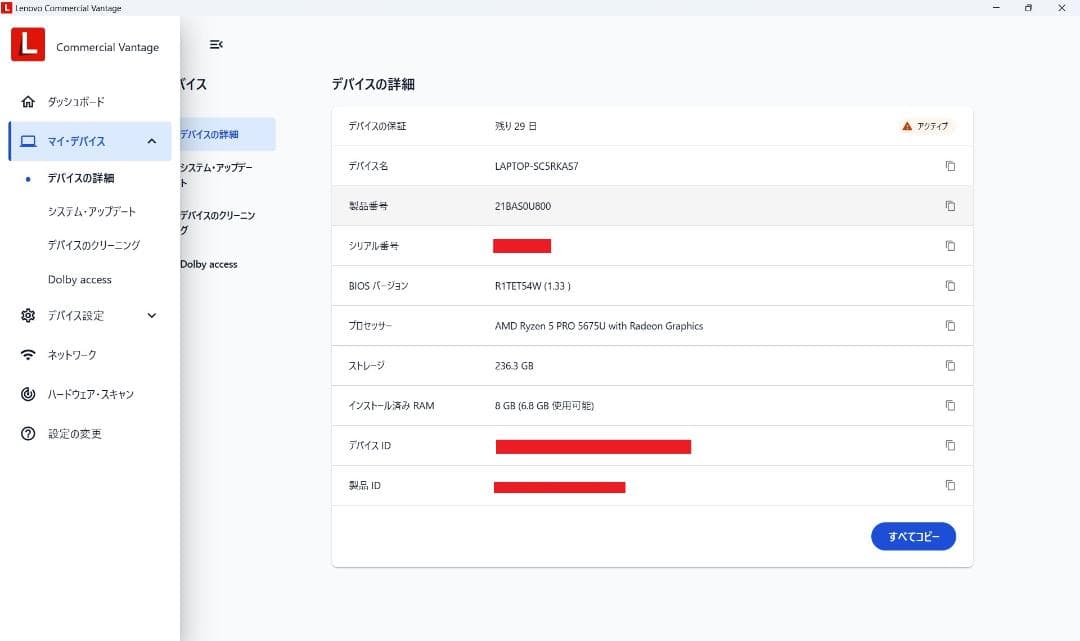Click the アクティブ warranty status badge
This screenshot has width=1080, height=641.
(926, 126)
